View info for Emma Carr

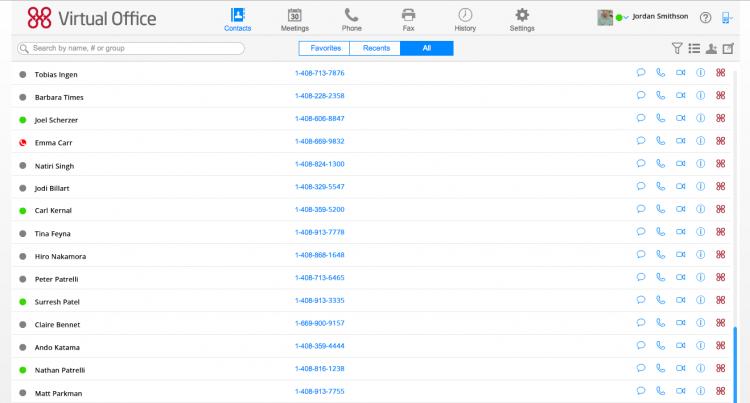tap(700, 142)
